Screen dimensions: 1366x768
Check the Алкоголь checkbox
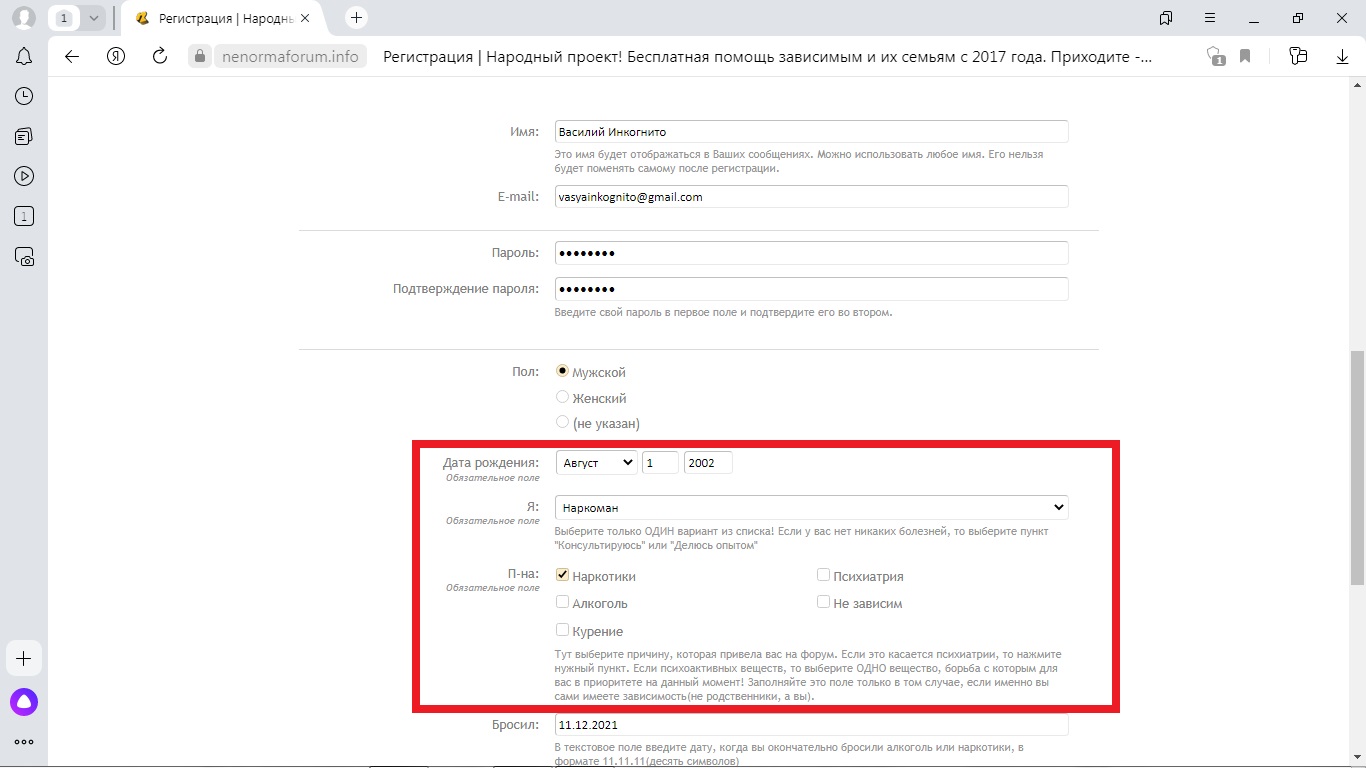point(562,602)
